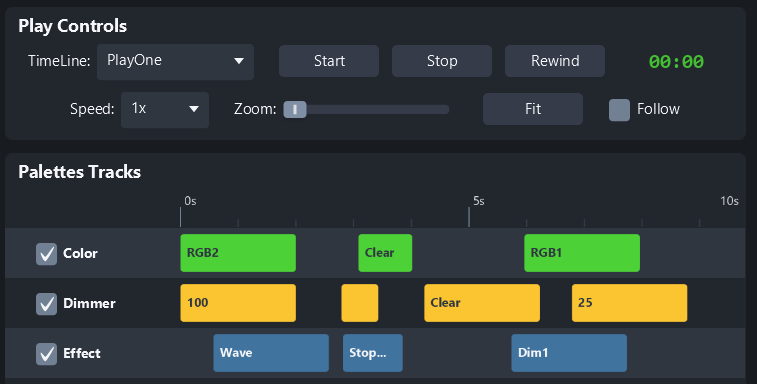Select the unlabeled yellow dimmer clip
This screenshot has width=757, height=384.
(360, 303)
